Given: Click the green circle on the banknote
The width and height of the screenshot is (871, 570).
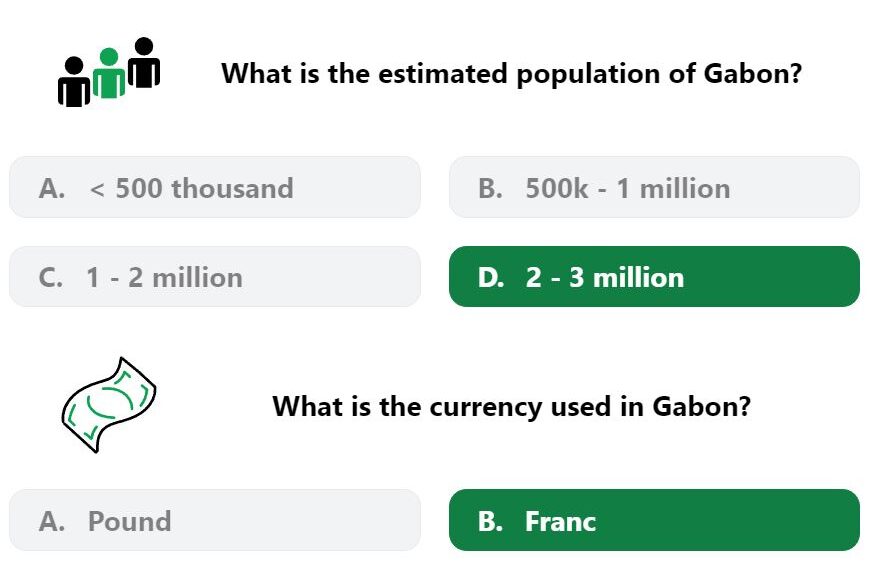Looking at the screenshot, I should (109, 401).
